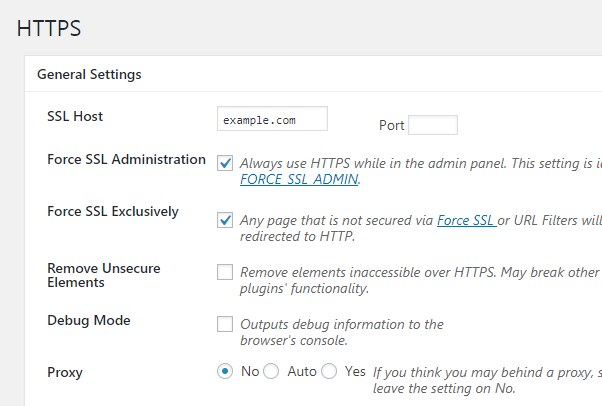Enable Debug Mode checkbox

click(x=225, y=324)
